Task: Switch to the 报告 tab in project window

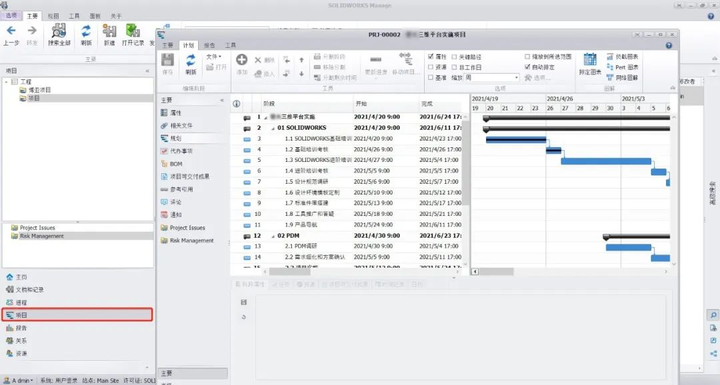Action: (x=209, y=45)
